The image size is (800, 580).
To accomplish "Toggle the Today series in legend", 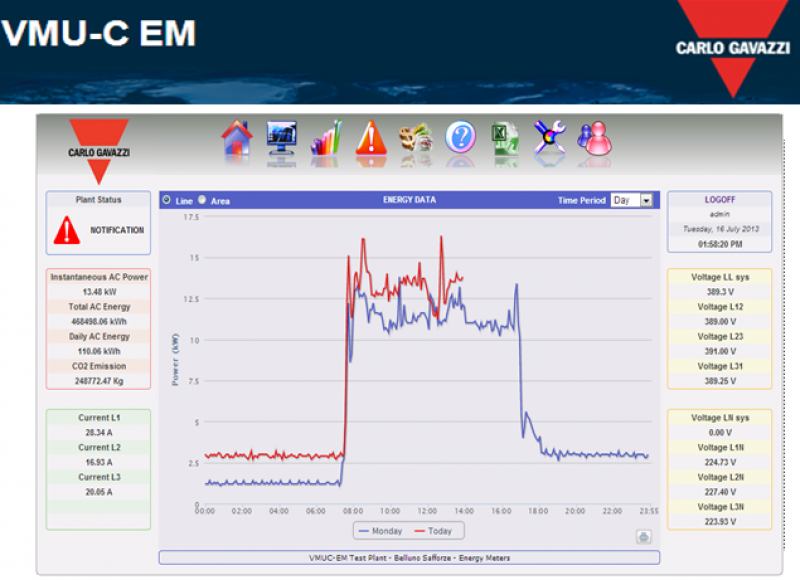I will 433,531.
